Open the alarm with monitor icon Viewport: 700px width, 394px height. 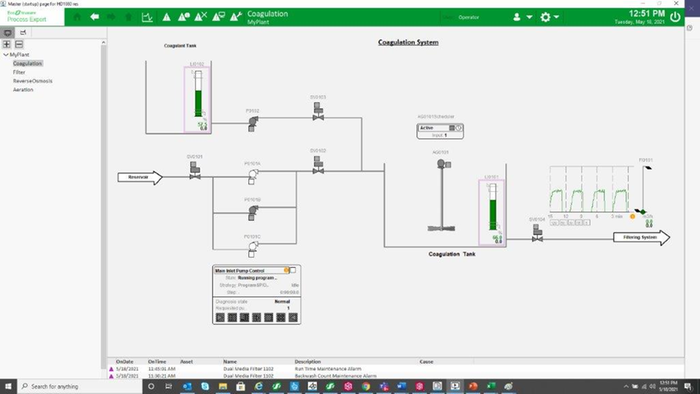point(218,17)
